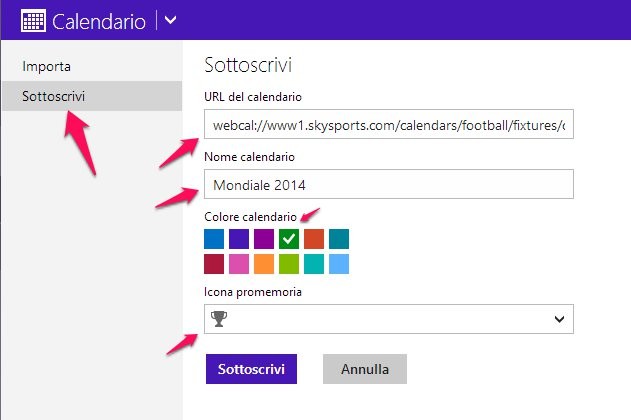Click the Calendario grid icon in header
Screen dimensions: 631x420
[33, 21]
